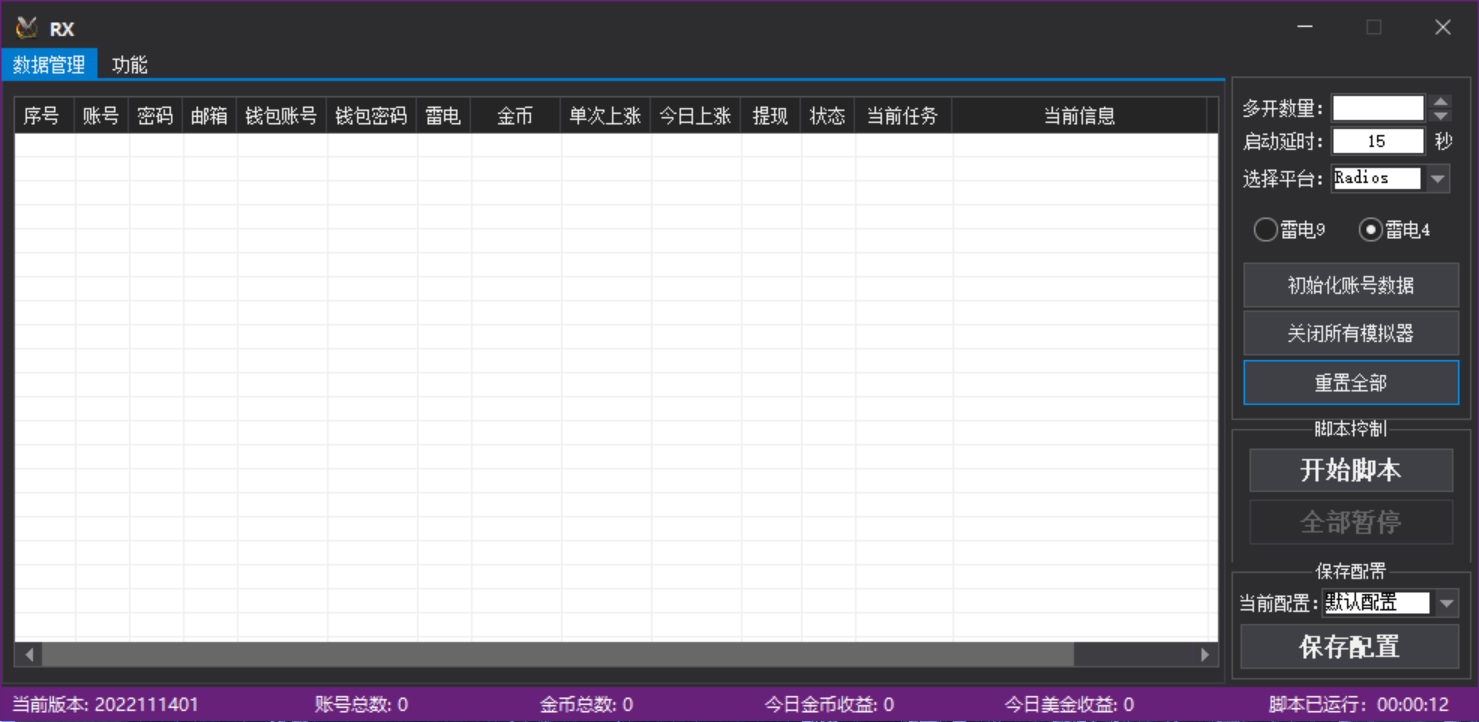The height and width of the screenshot is (722, 1479).
Task: Click 当前版本: 2022111401 in status bar
Action: click(105, 705)
